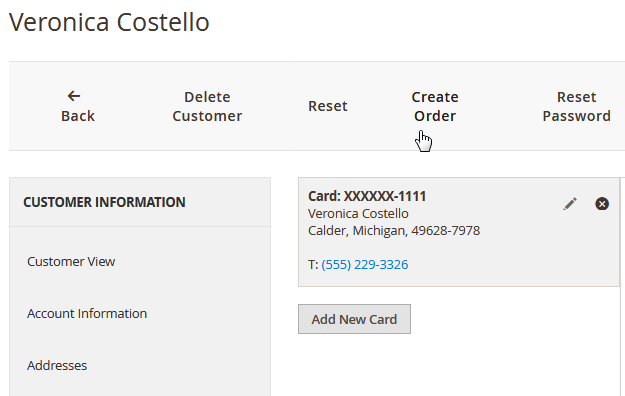Select the Card: XXXXXX-1111 heading
The image size is (625, 396).
coord(367,196)
